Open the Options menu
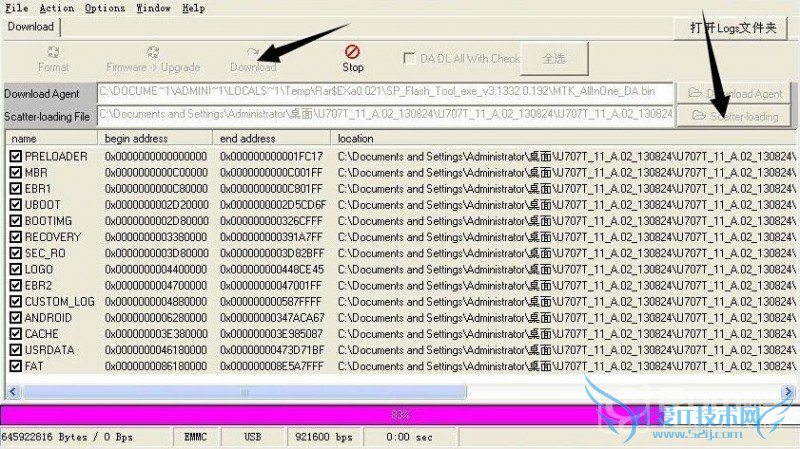This screenshot has width=800, height=449. pos(105,8)
